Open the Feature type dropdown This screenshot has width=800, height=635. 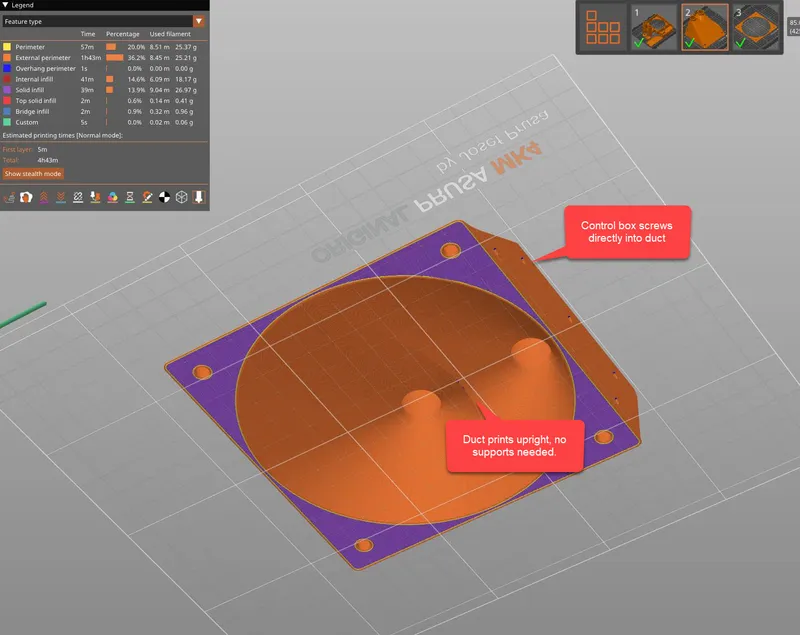pyautogui.click(x=104, y=21)
